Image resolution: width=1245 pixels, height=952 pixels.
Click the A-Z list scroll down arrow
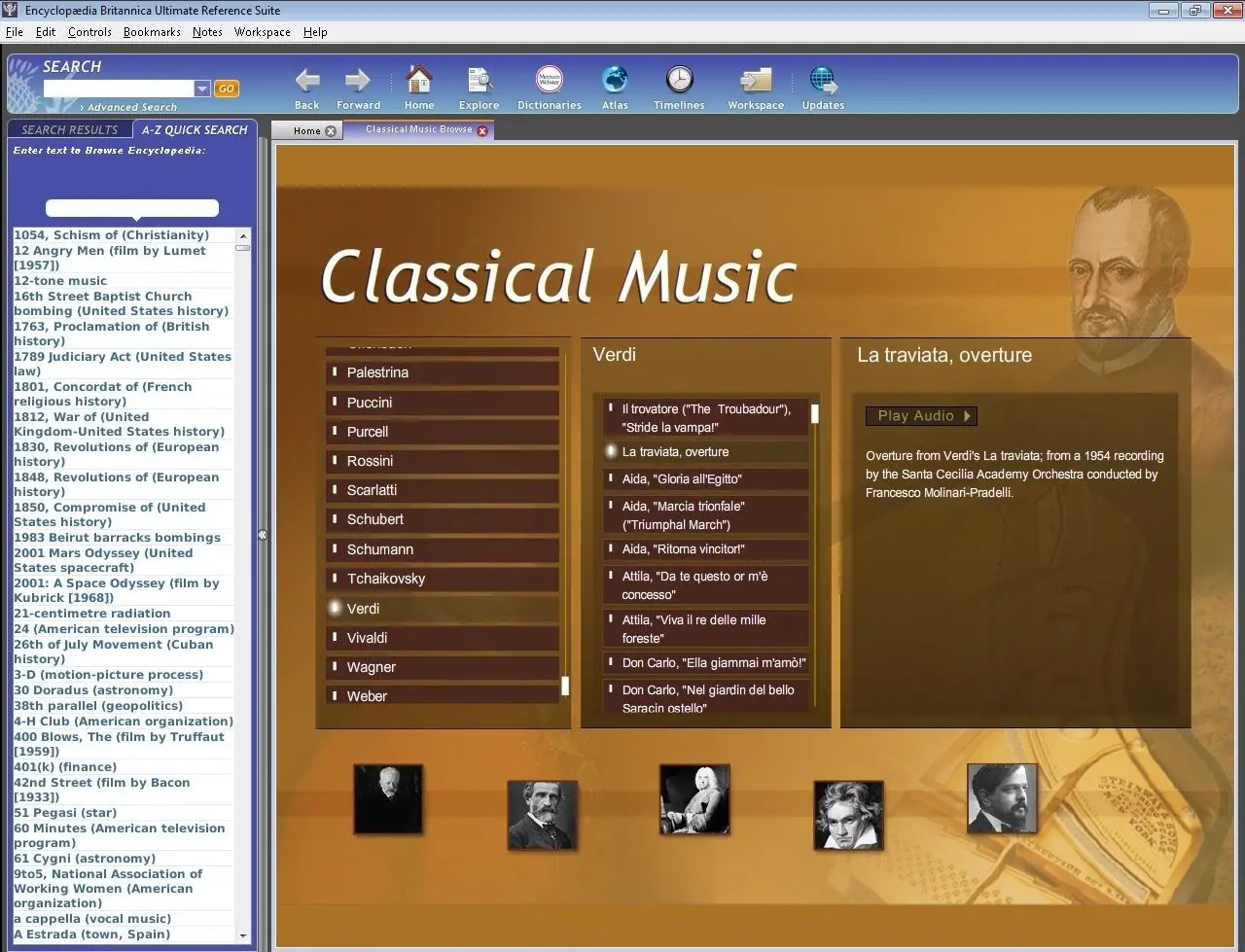(243, 935)
